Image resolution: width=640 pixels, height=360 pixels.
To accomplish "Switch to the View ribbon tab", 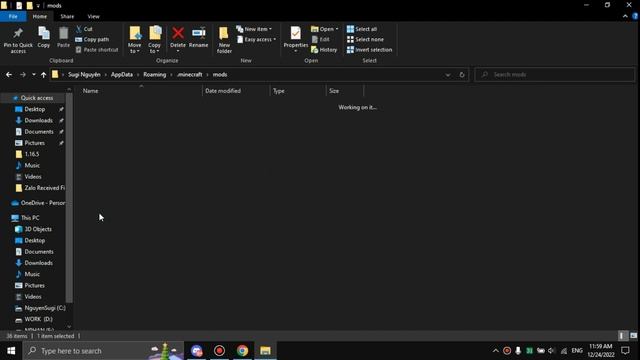I will [93, 16].
